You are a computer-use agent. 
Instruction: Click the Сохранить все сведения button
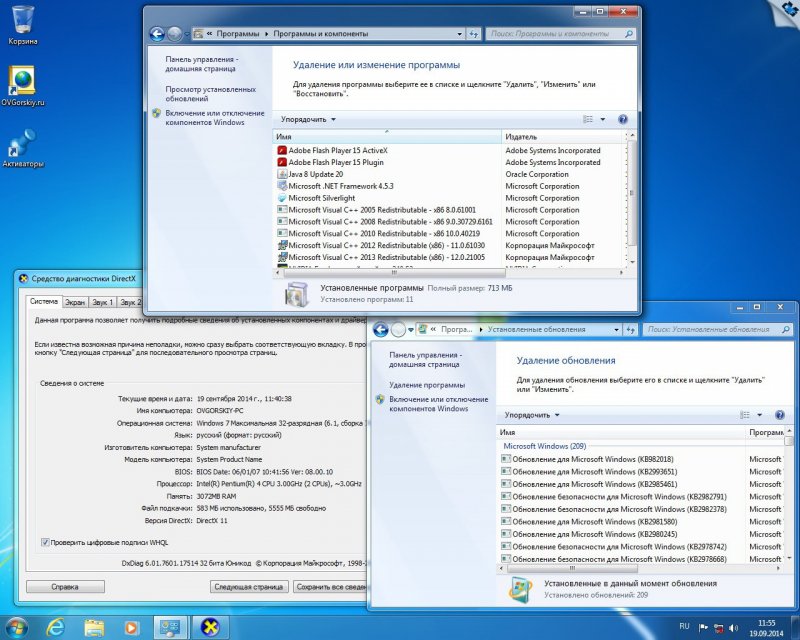[x=331, y=587]
